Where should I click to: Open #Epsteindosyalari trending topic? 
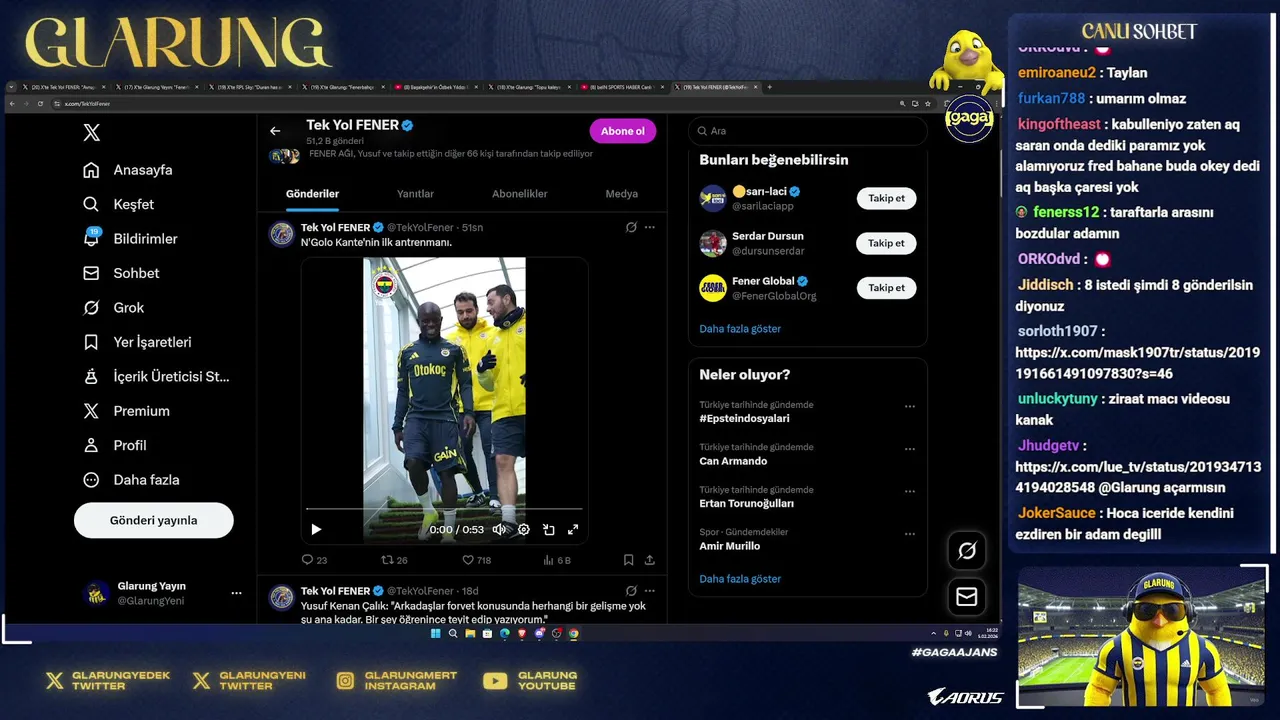coord(744,419)
